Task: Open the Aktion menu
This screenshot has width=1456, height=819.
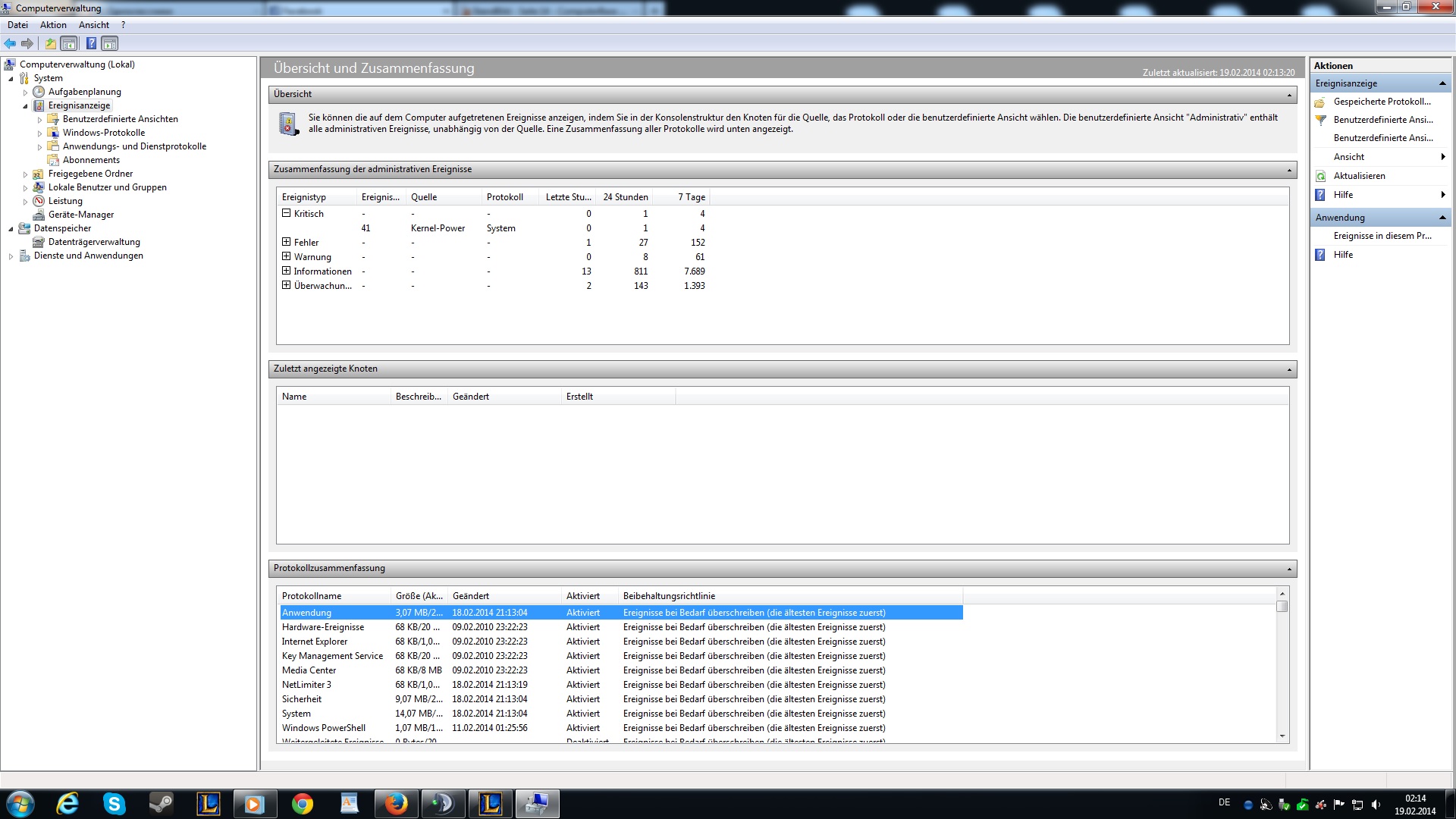Action: 53,25
